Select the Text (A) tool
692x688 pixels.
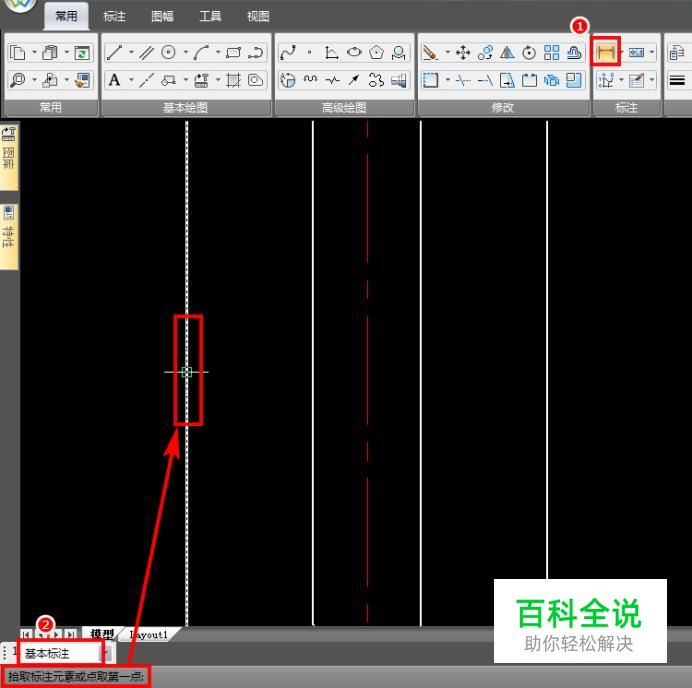click(114, 80)
